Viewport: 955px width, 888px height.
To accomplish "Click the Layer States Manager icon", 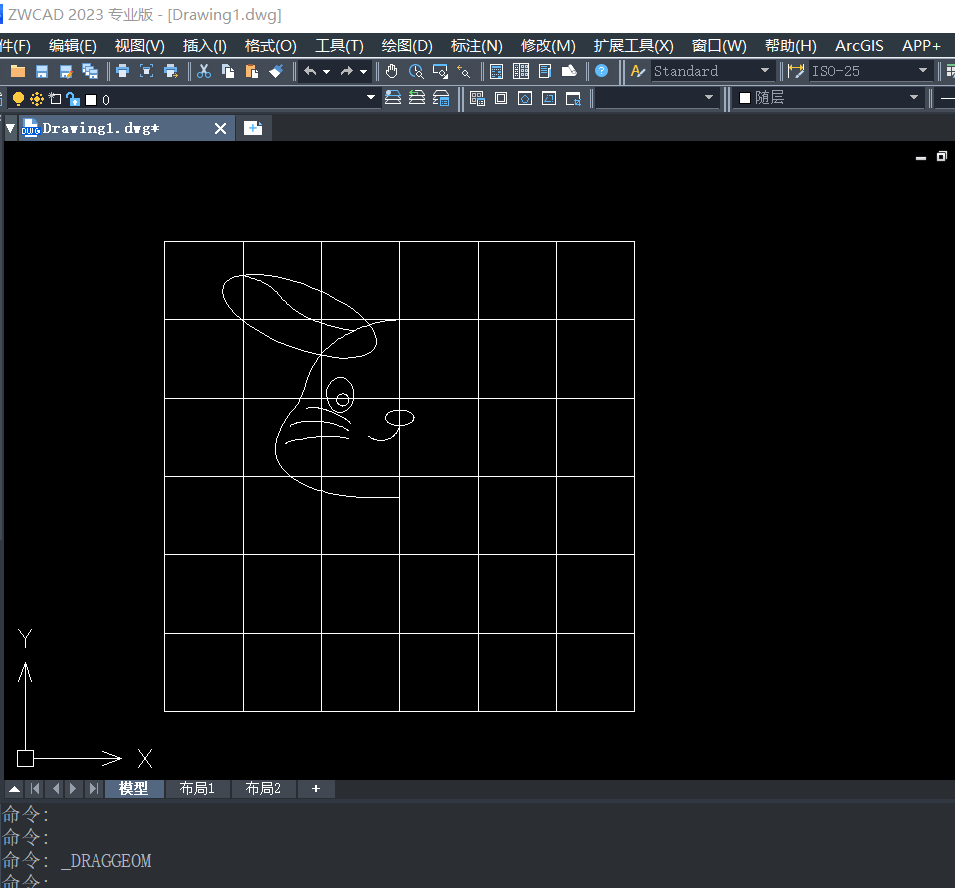I will pyautogui.click(x=441, y=98).
